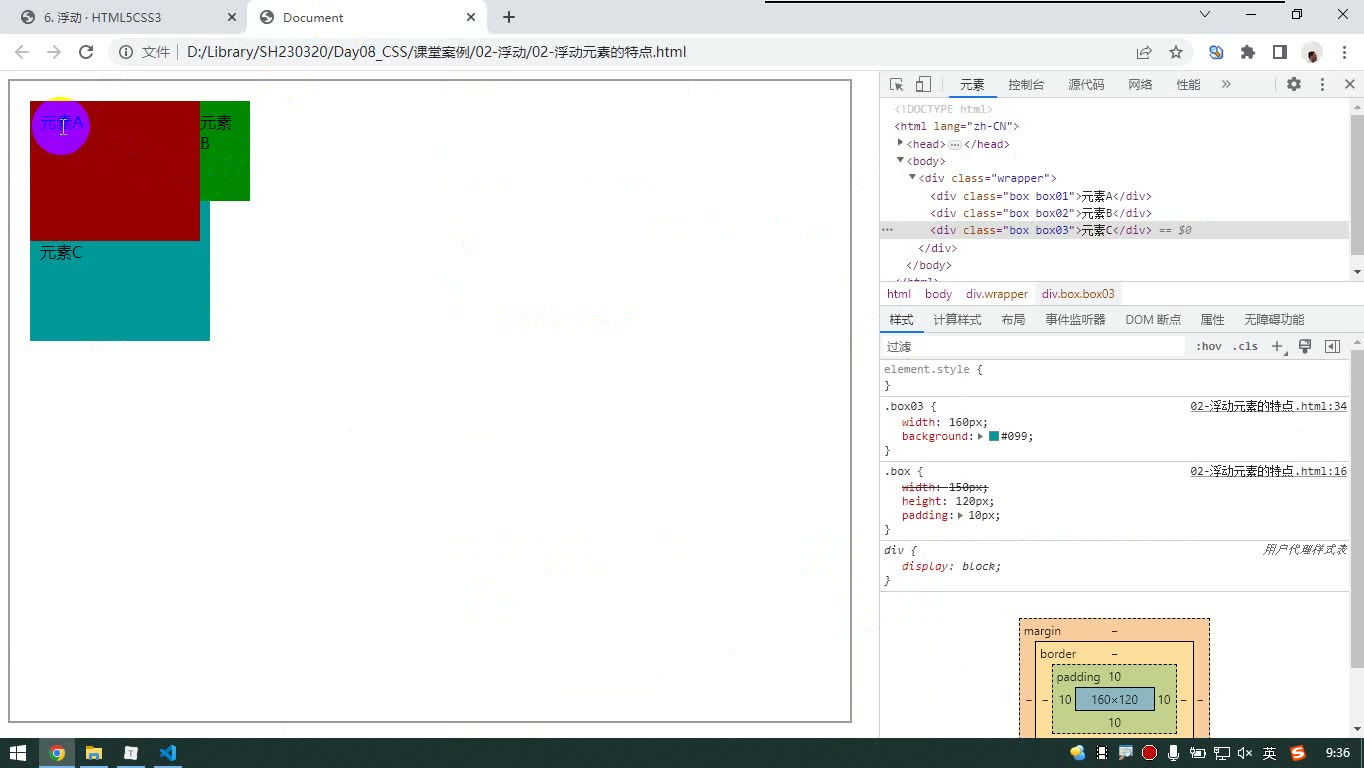This screenshot has height=768, width=1364.
Task: Bookmark this page with the star icon
Action: tap(1176, 52)
